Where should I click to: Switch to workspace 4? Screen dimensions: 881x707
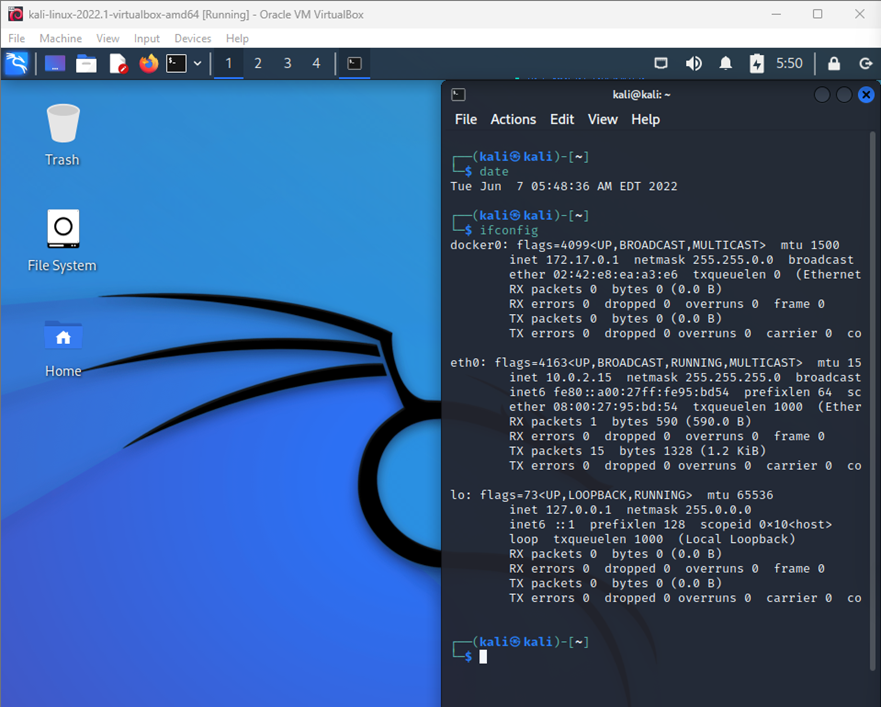[x=316, y=64]
